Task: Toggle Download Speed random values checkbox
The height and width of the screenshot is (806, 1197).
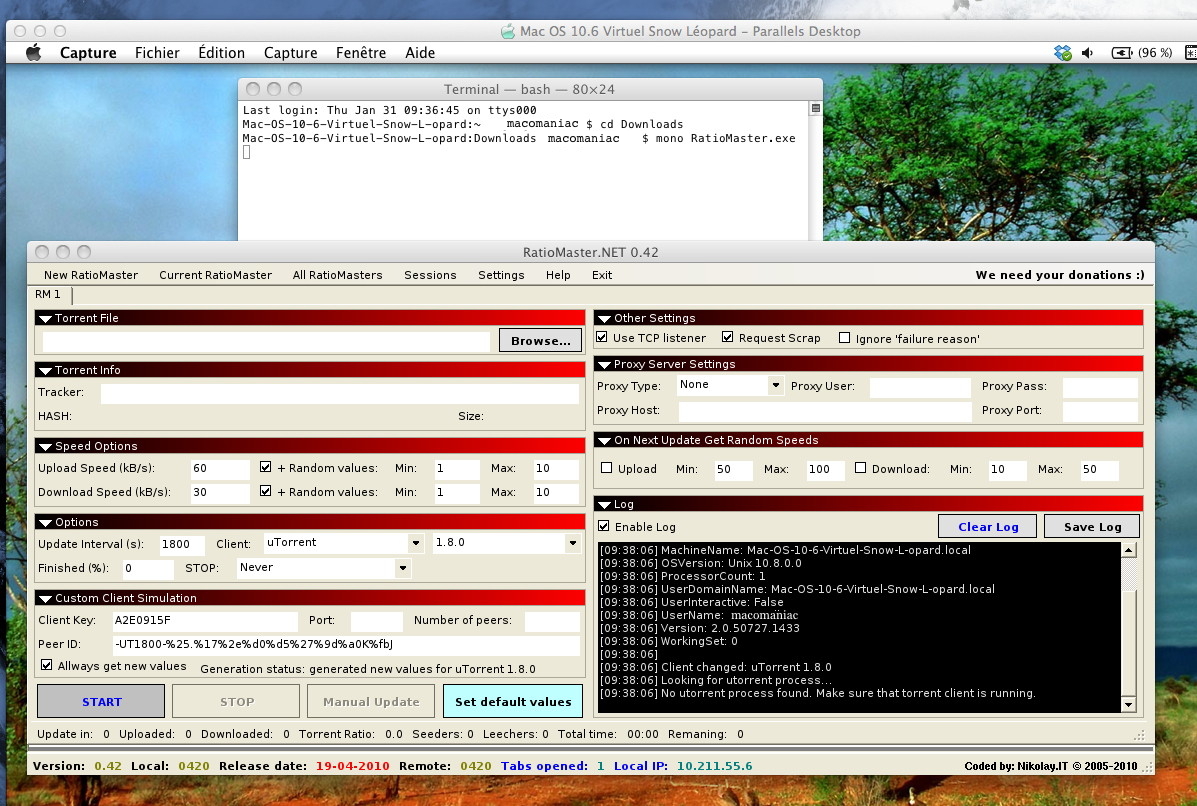Action: [266, 491]
